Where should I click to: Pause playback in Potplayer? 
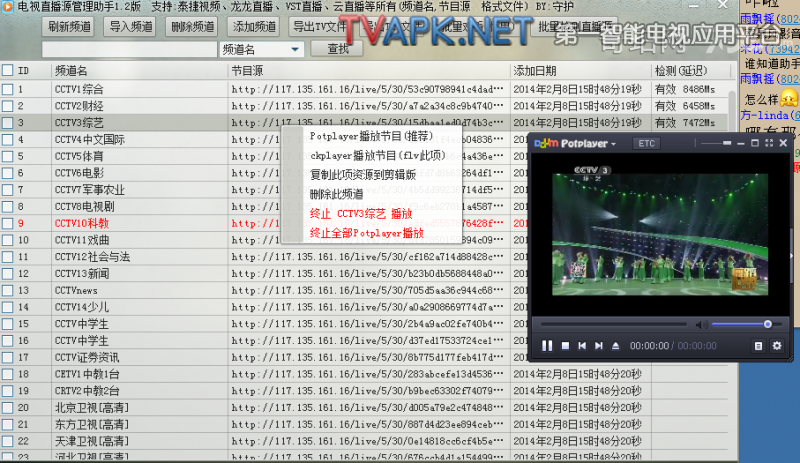point(547,346)
